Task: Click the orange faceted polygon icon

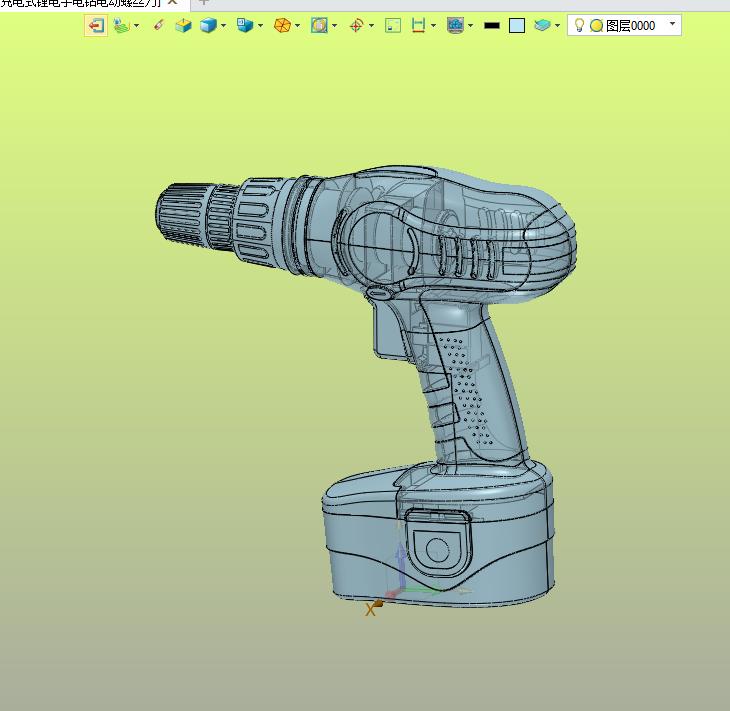Action: click(x=282, y=25)
